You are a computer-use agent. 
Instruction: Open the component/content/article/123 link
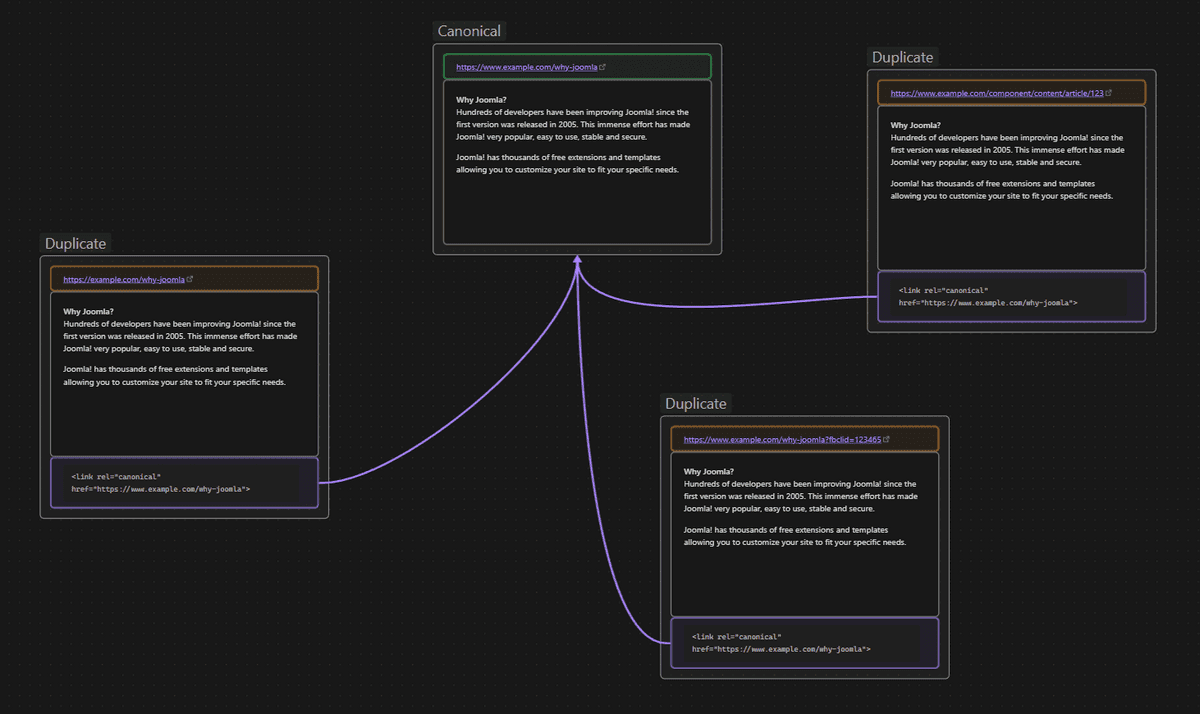pyautogui.click(x=996, y=93)
